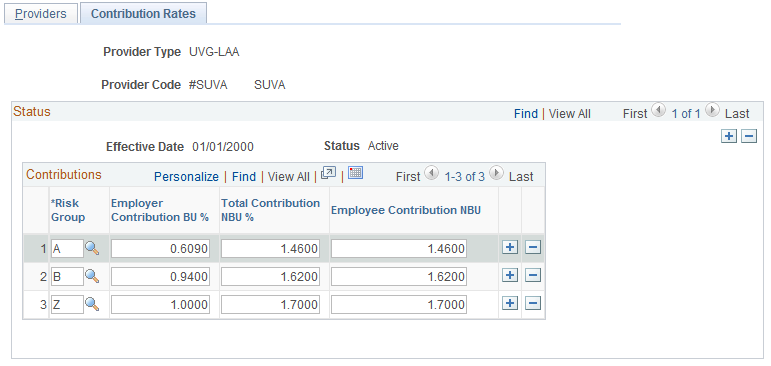The width and height of the screenshot is (771, 366).
Task: Sort by Employer Contribution BU % header
Action: (x=160, y=210)
